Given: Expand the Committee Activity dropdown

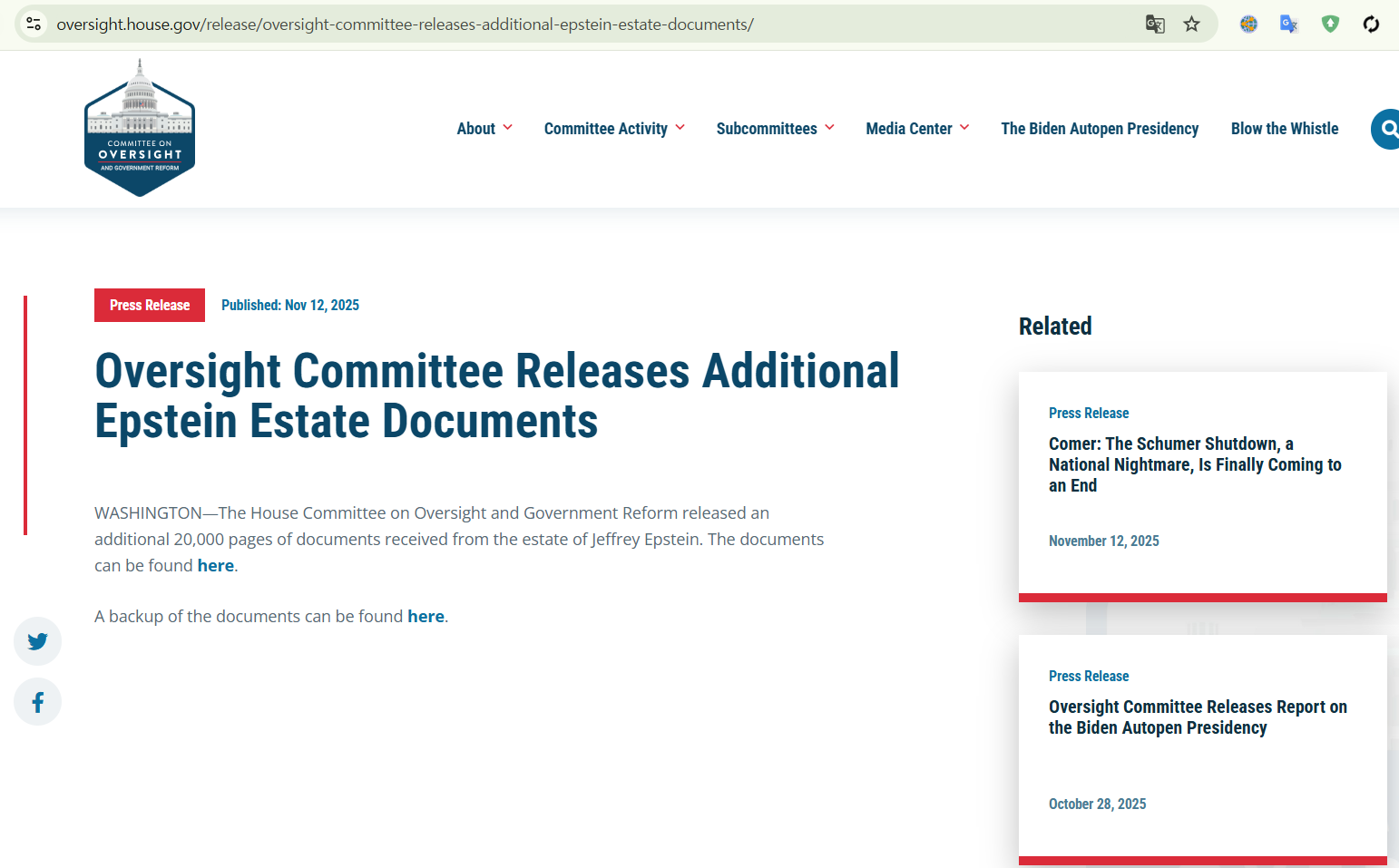Looking at the screenshot, I should [614, 129].
